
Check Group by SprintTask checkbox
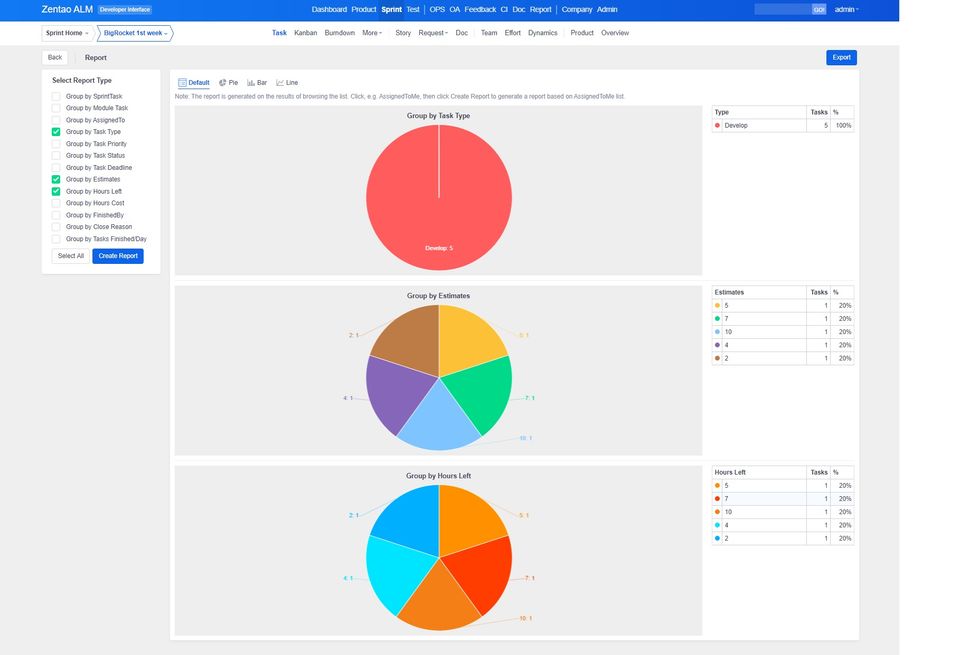tap(56, 96)
